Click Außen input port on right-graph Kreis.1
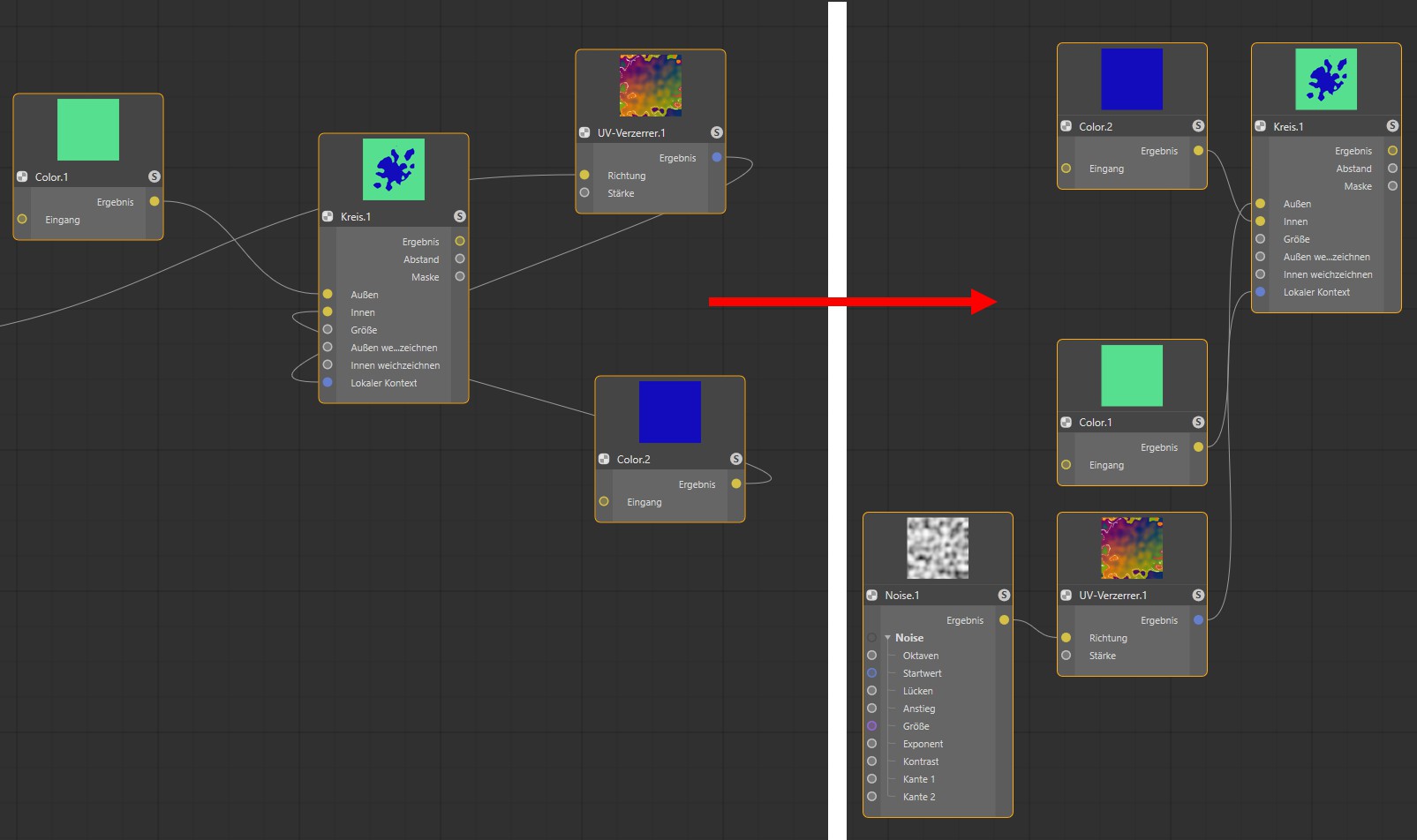 1261,204
